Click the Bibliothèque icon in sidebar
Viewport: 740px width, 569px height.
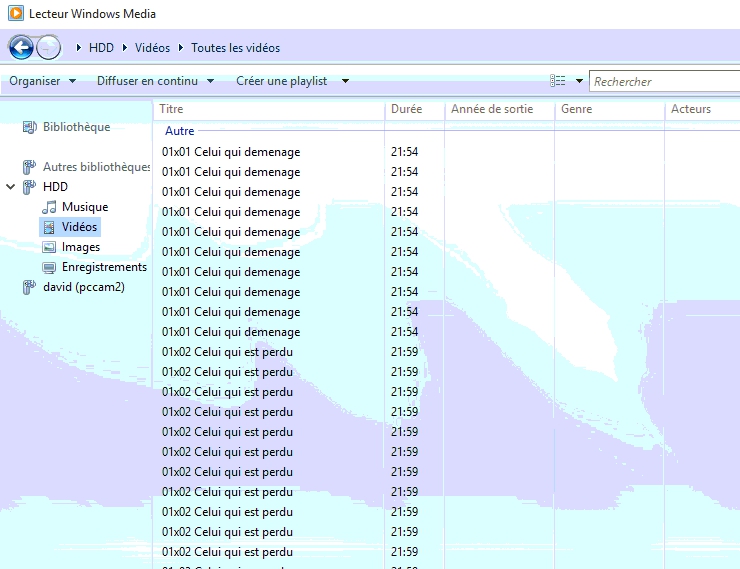[x=29, y=127]
